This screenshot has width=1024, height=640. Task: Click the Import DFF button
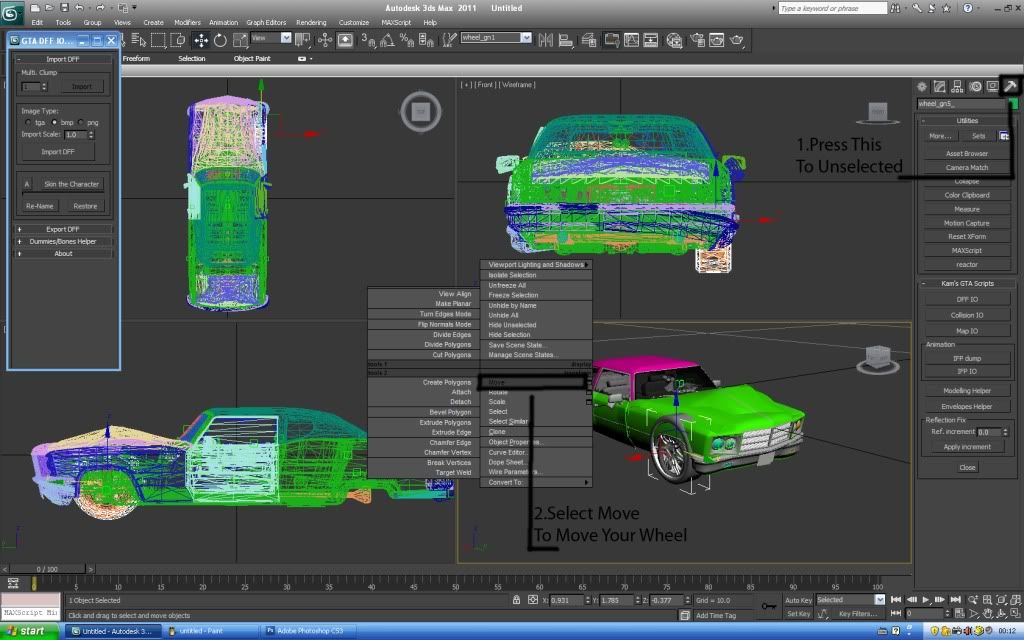[58, 152]
